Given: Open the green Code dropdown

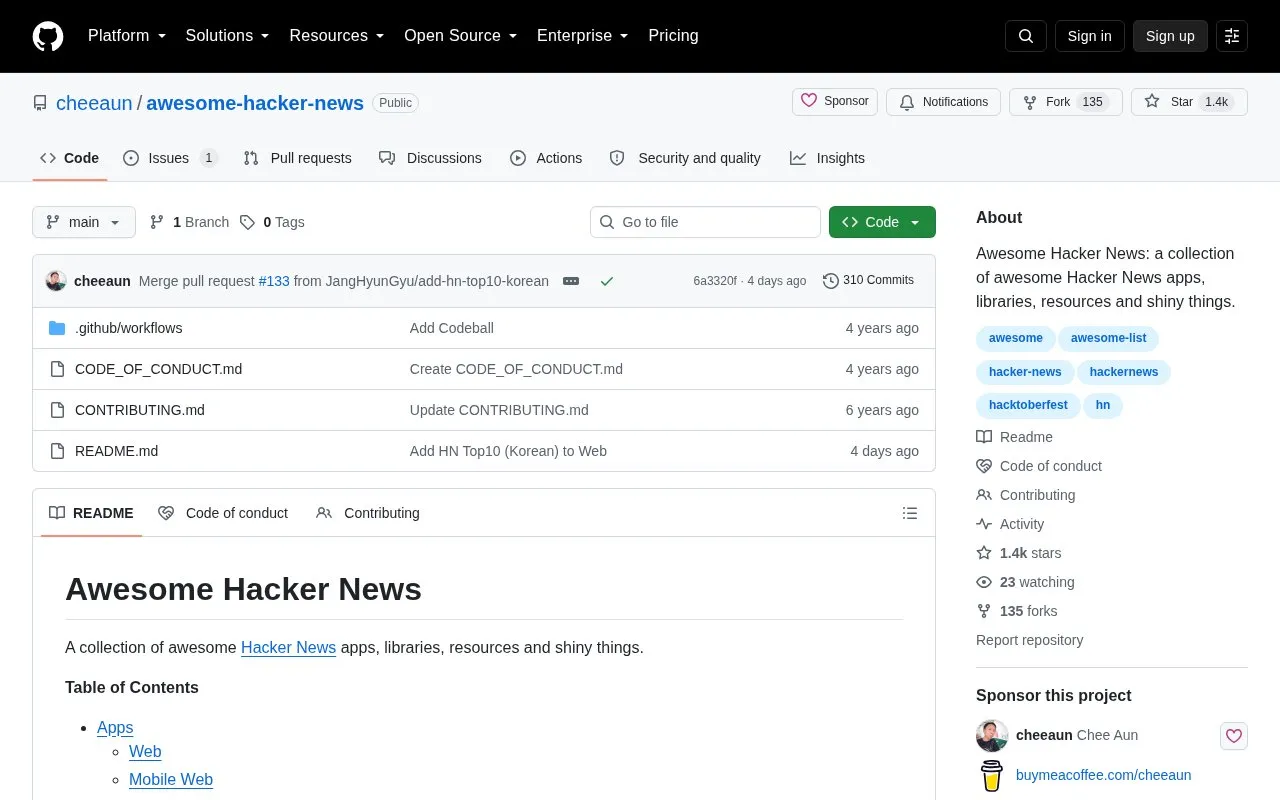Looking at the screenshot, I should click(882, 222).
